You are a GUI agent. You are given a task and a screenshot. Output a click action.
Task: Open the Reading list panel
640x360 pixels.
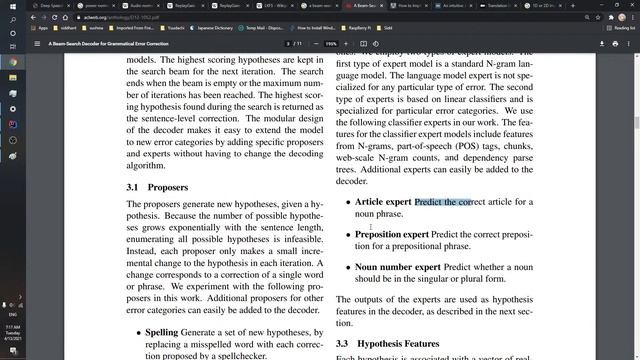(621, 28)
